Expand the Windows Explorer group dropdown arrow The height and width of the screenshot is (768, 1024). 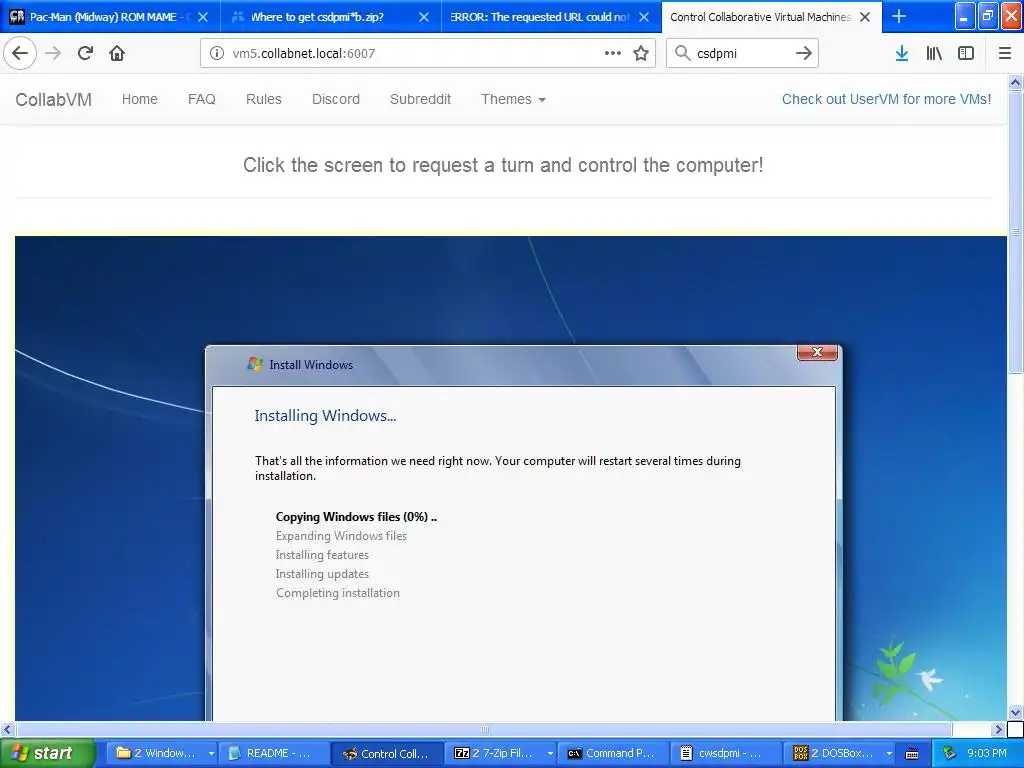pyautogui.click(x=211, y=753)
